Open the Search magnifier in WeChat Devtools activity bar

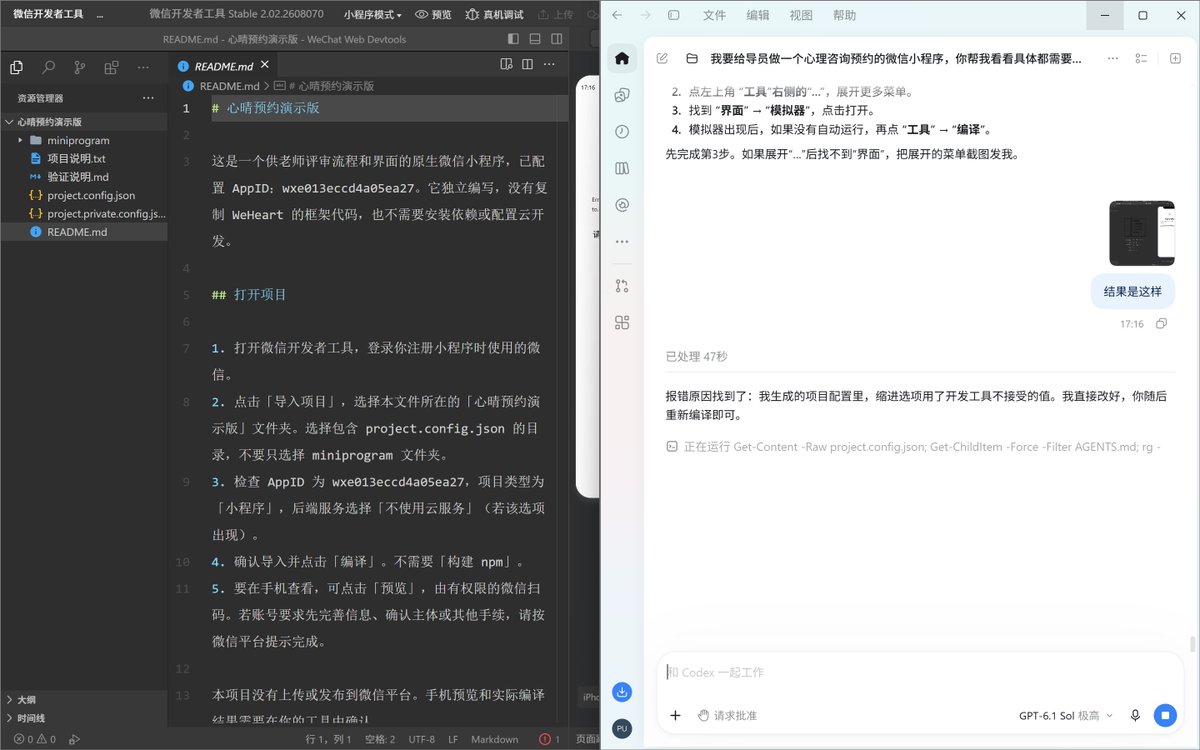(48, 67)
